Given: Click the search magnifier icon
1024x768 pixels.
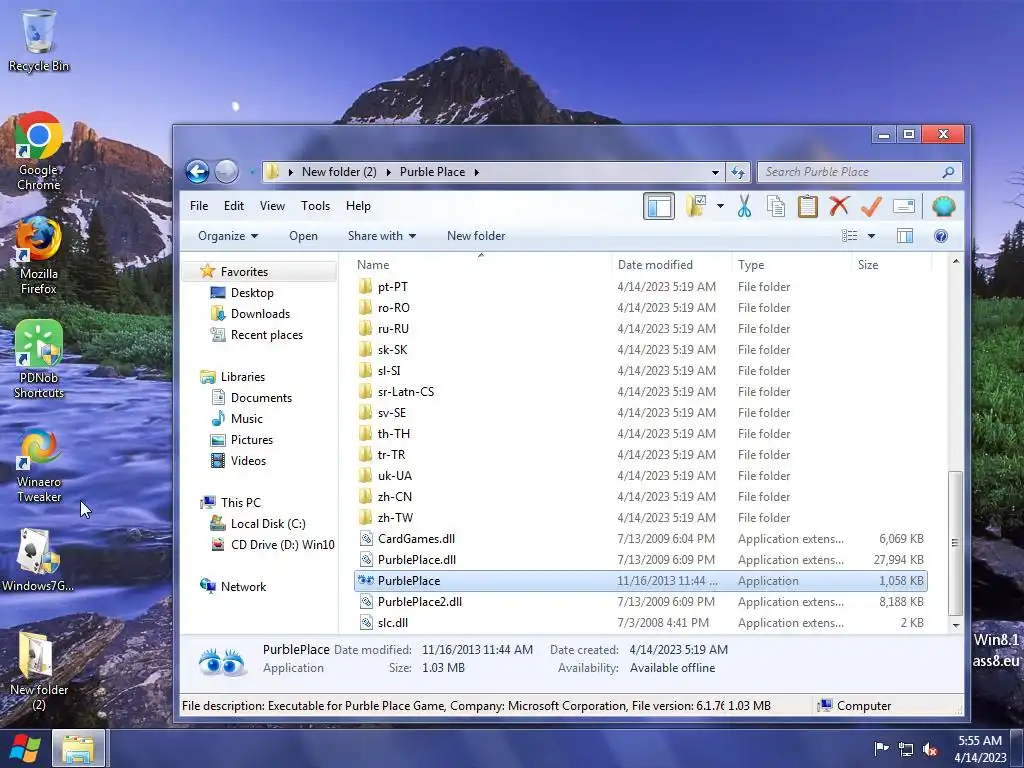Looking at the screenshot, I should coord(949,172).
